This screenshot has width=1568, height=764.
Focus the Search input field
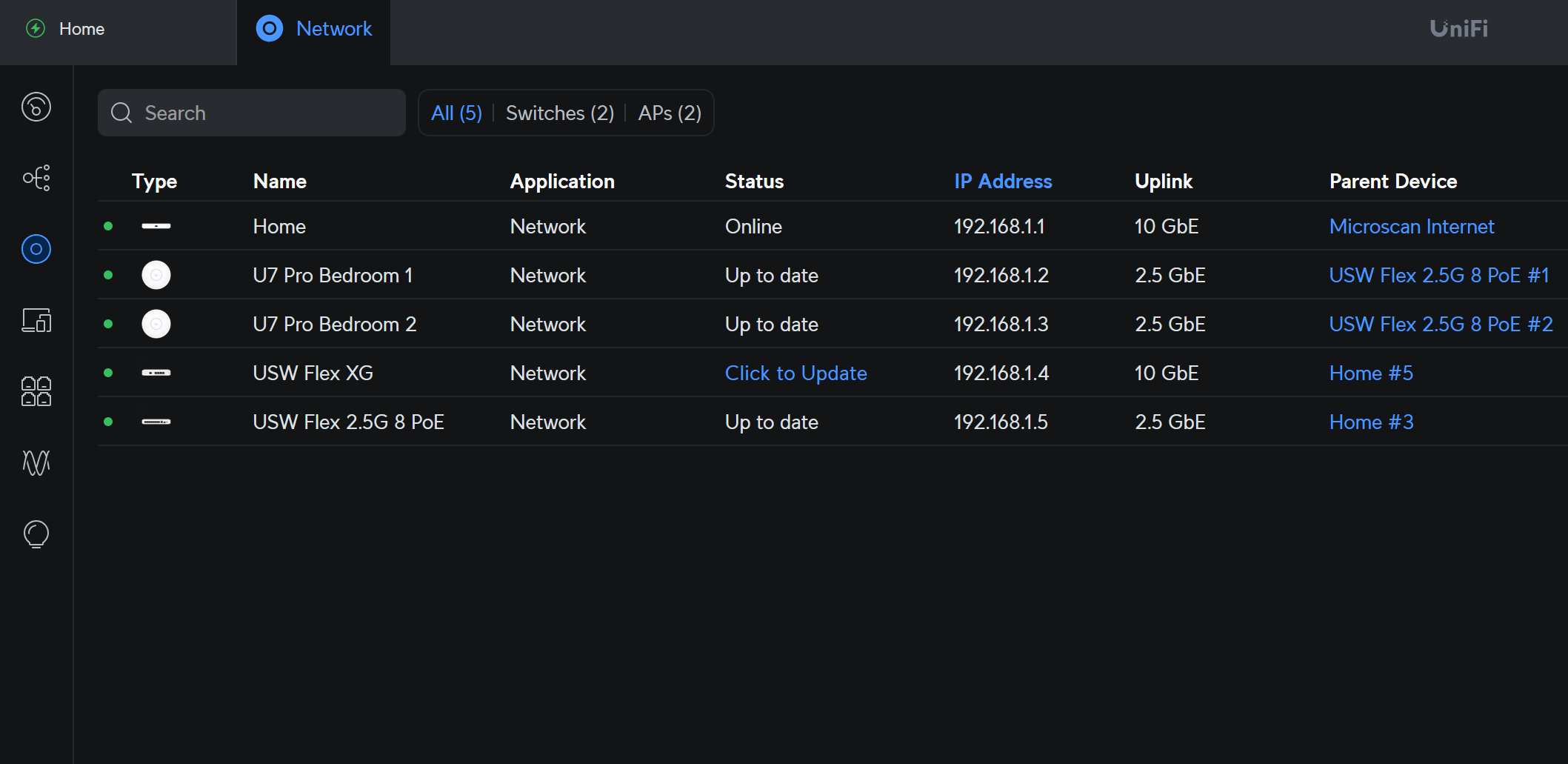tap(252, 113)
